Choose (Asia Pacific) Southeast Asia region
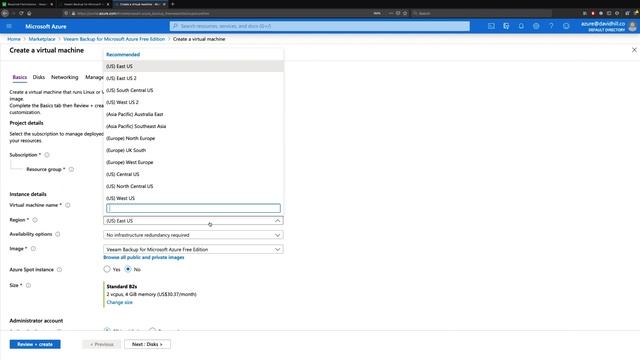The height and width of the screenshot is (360, 640). point(193,126)
